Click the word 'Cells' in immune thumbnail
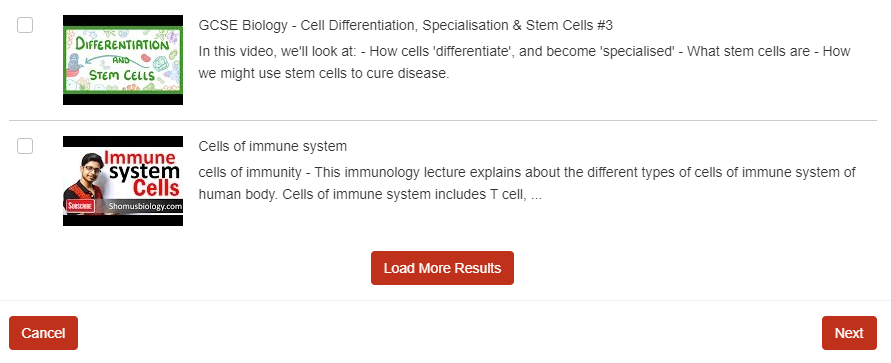The image size is (891, 363). [x=157, y=189]
